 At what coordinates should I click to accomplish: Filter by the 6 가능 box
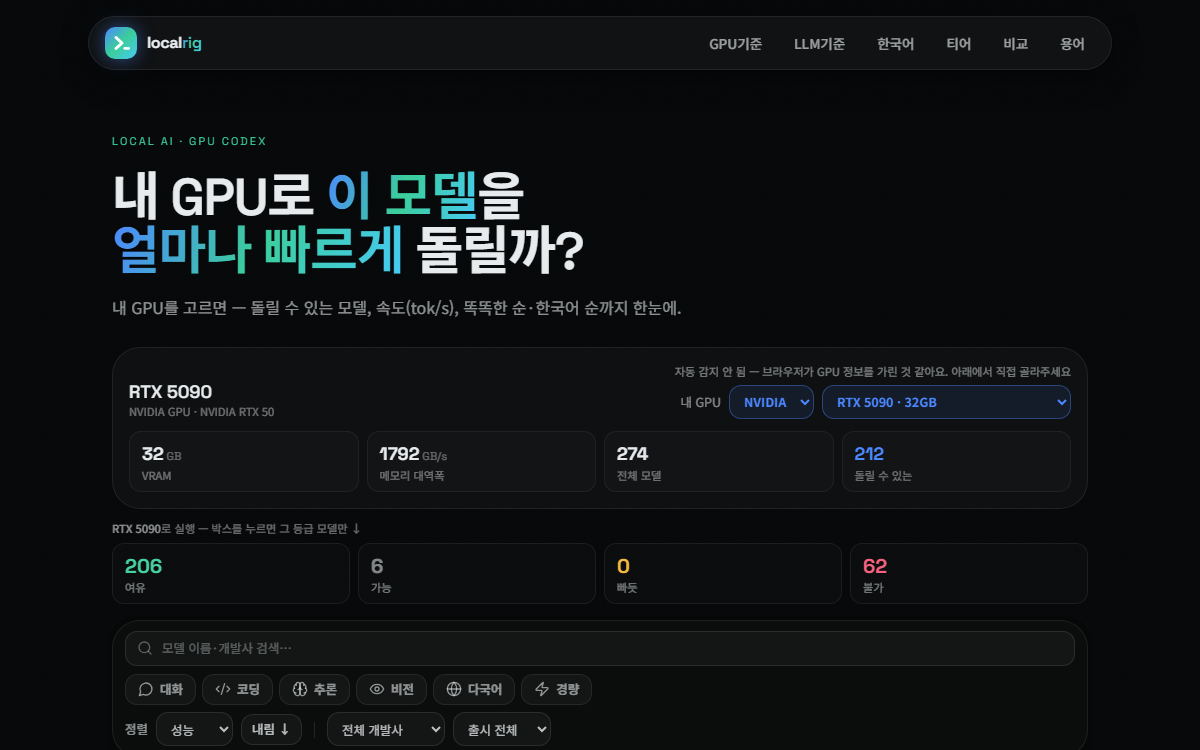(477, 574)
